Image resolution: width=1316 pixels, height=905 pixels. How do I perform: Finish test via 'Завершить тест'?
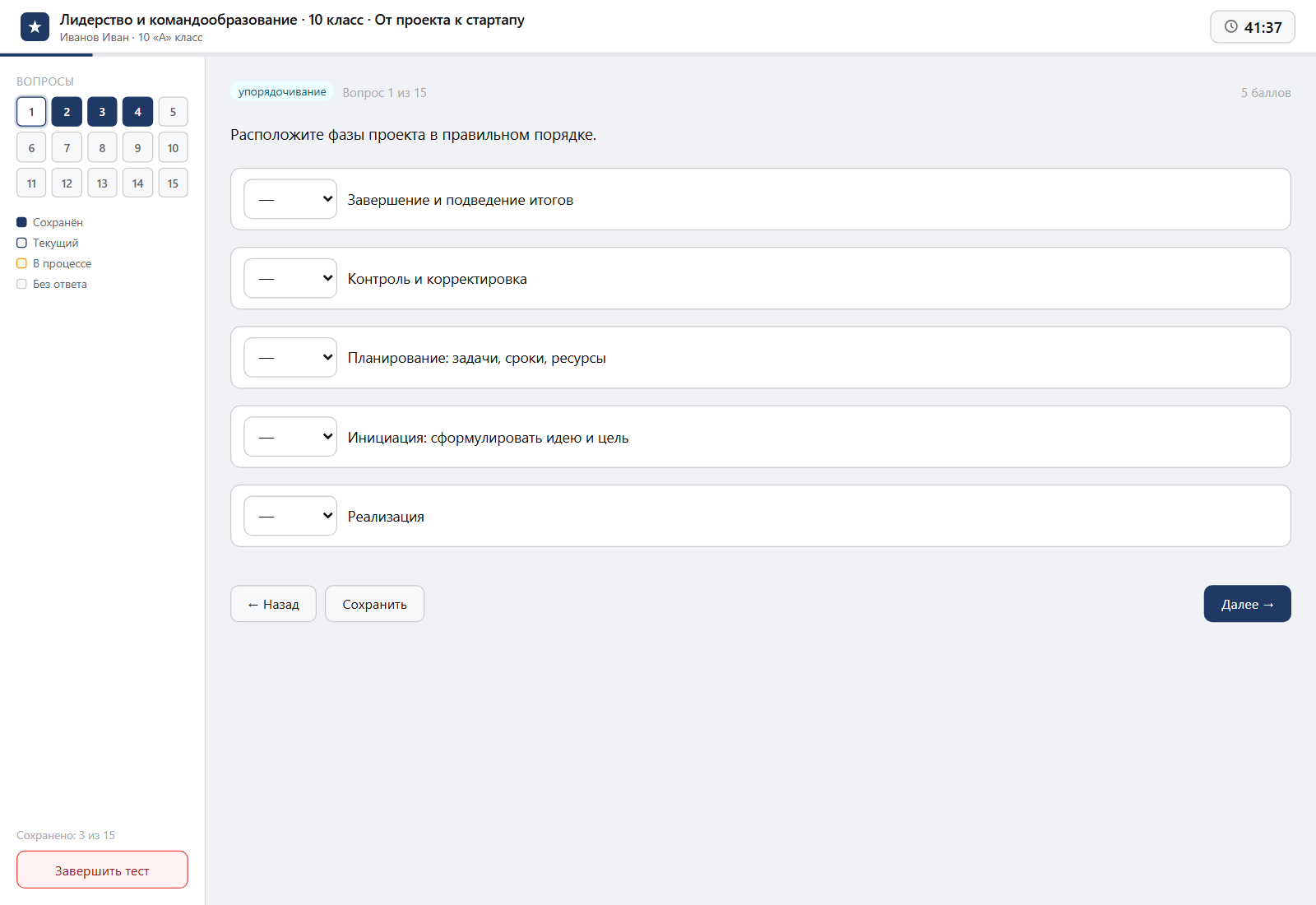[x=102, y=870]
